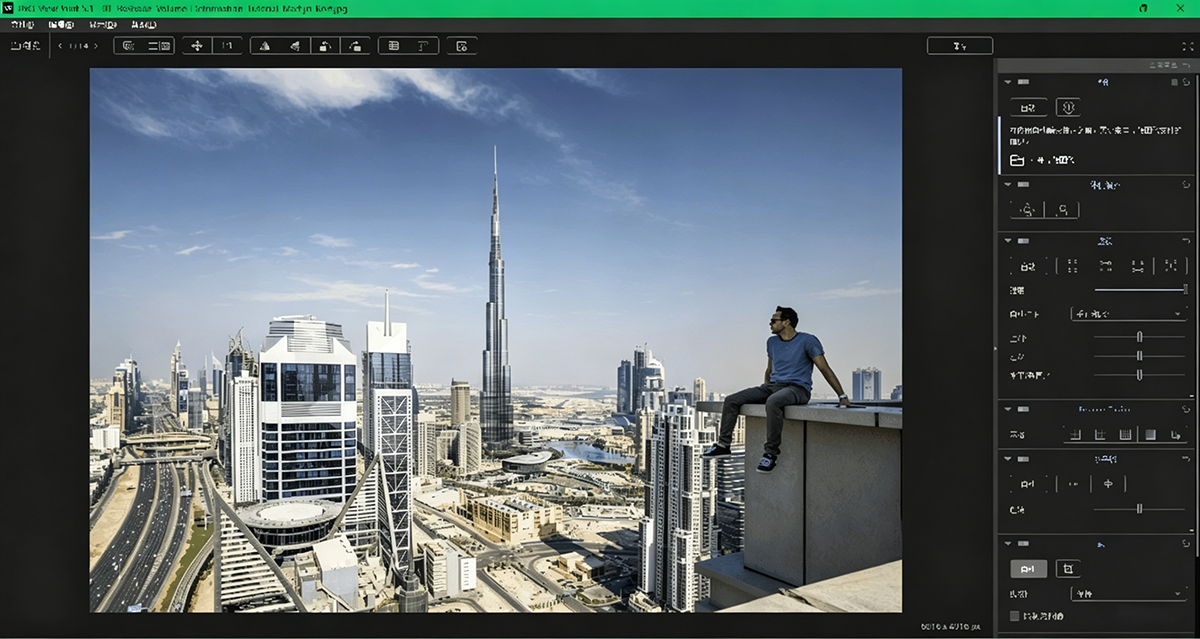Click the last arrow icon in the reference tools row

[1175, 434]
